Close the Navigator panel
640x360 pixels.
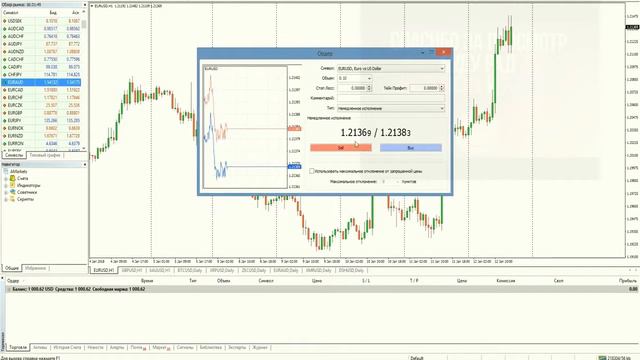(x=84, y=164)
